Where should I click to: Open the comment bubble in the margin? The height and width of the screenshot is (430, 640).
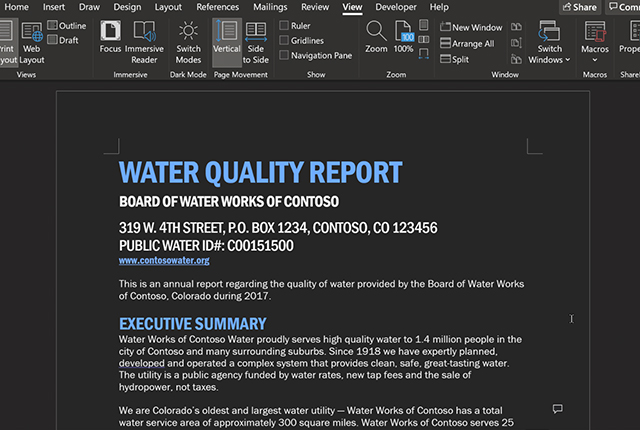[x=558, y=408]
